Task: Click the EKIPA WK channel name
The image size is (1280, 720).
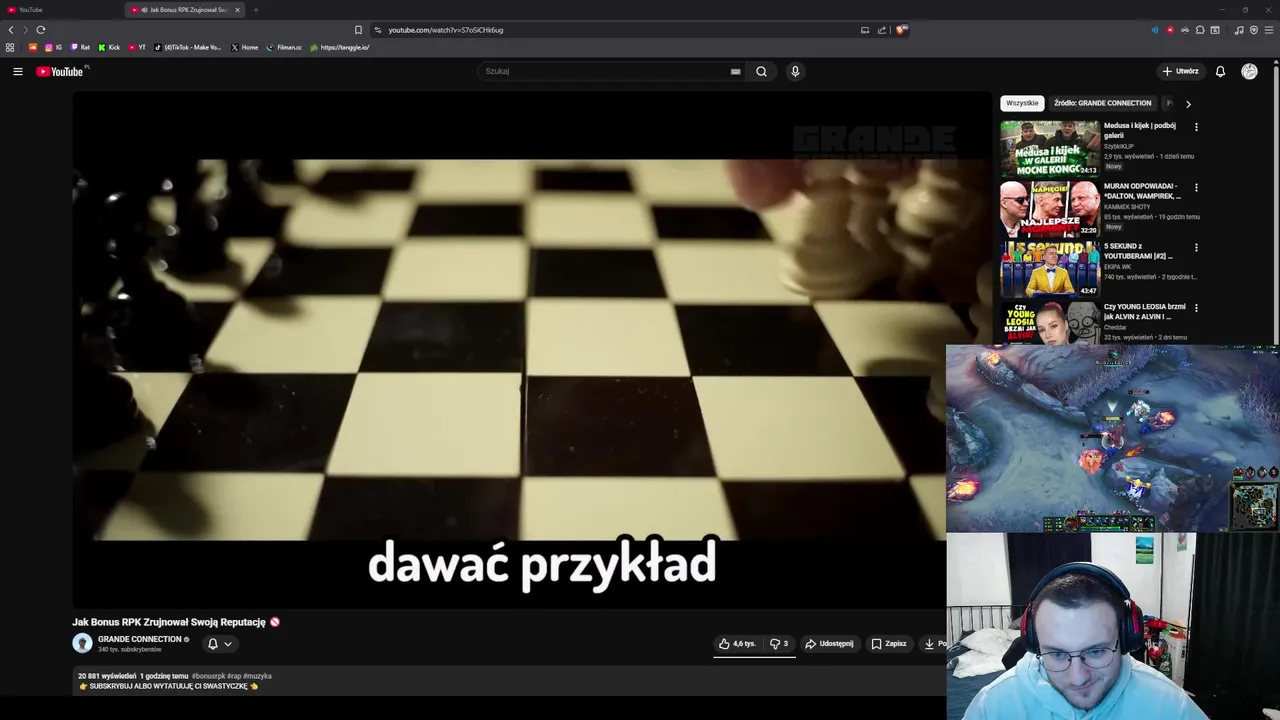Action: pyautogui.click(x=1118, y=267)
